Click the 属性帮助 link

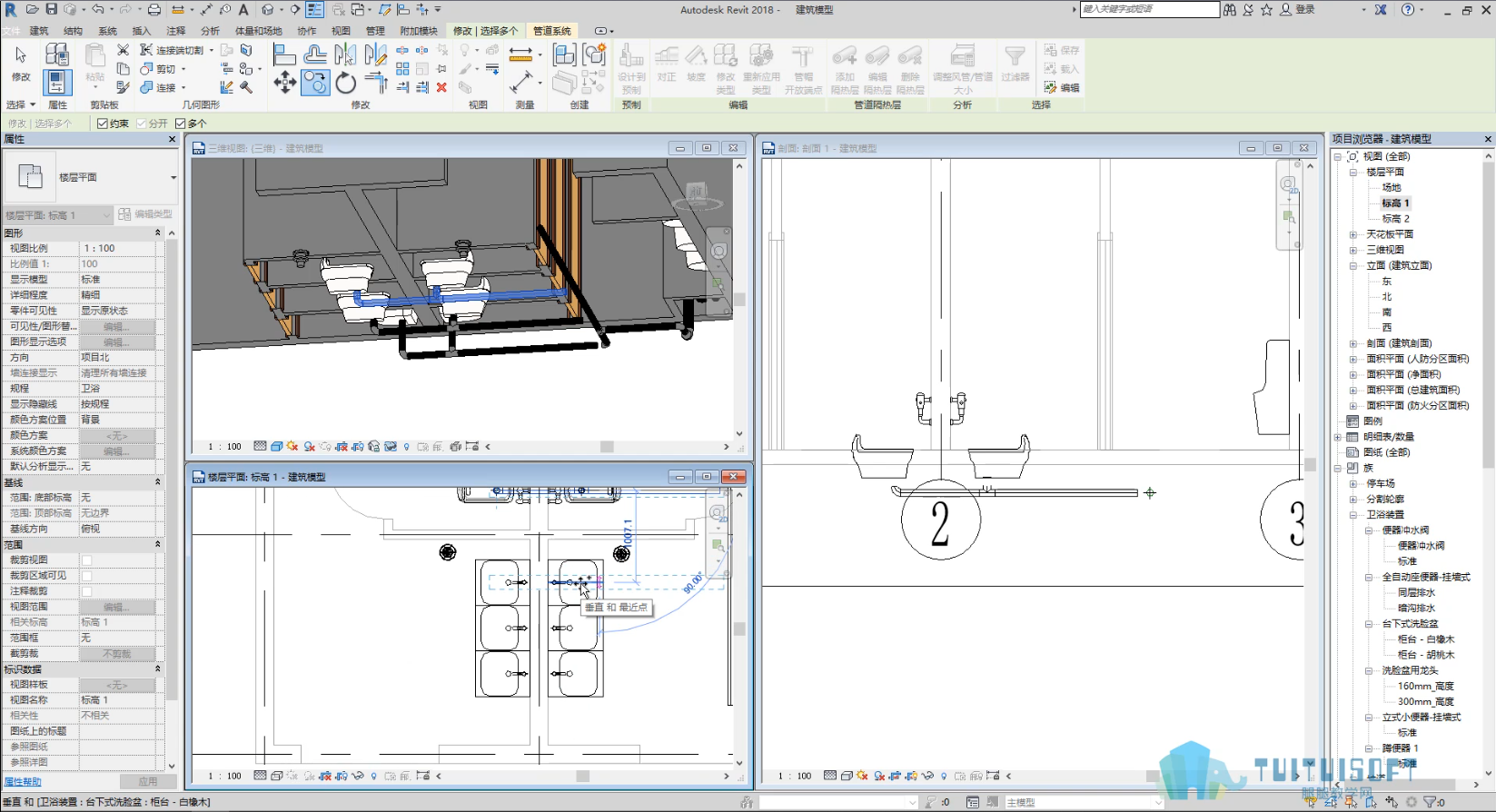coord(23,782)
